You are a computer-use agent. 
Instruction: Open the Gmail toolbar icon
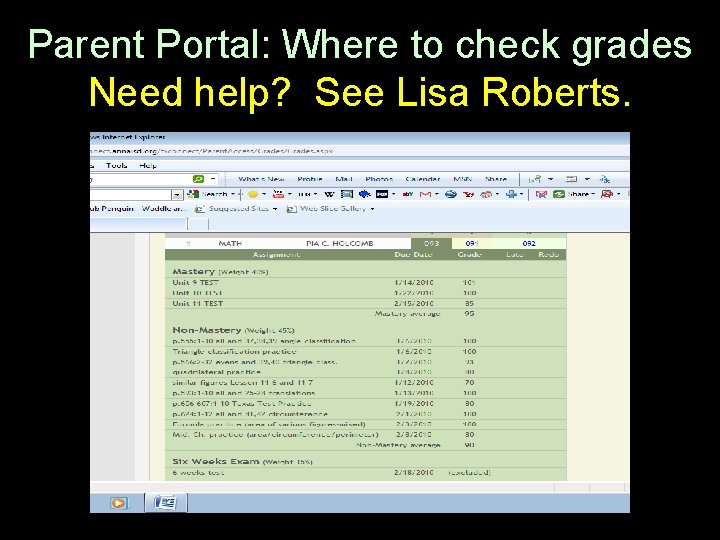tap(425, 194)
